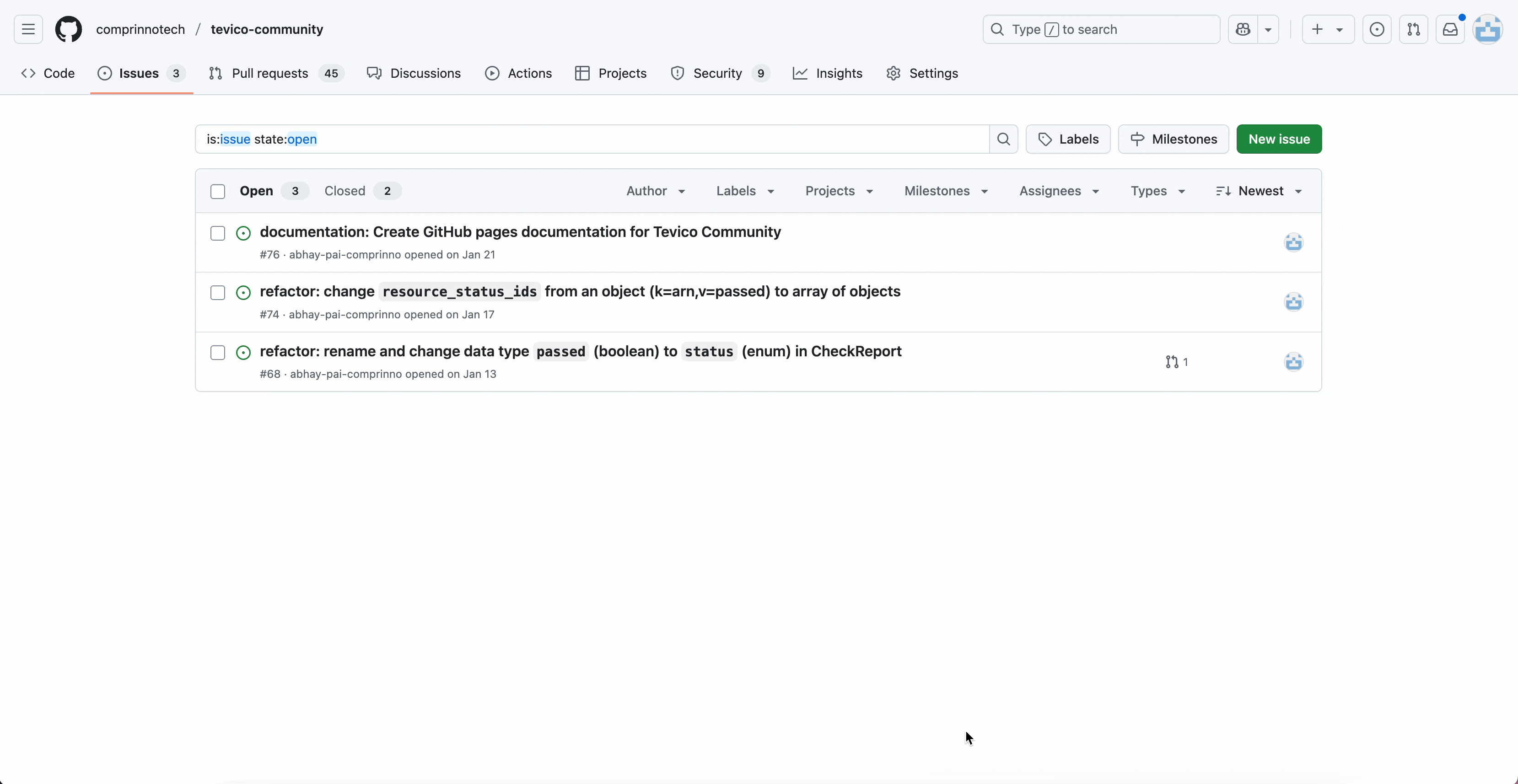
Task: Select checkbox for resource_status_ids issue #74
Action: [217, 293]
